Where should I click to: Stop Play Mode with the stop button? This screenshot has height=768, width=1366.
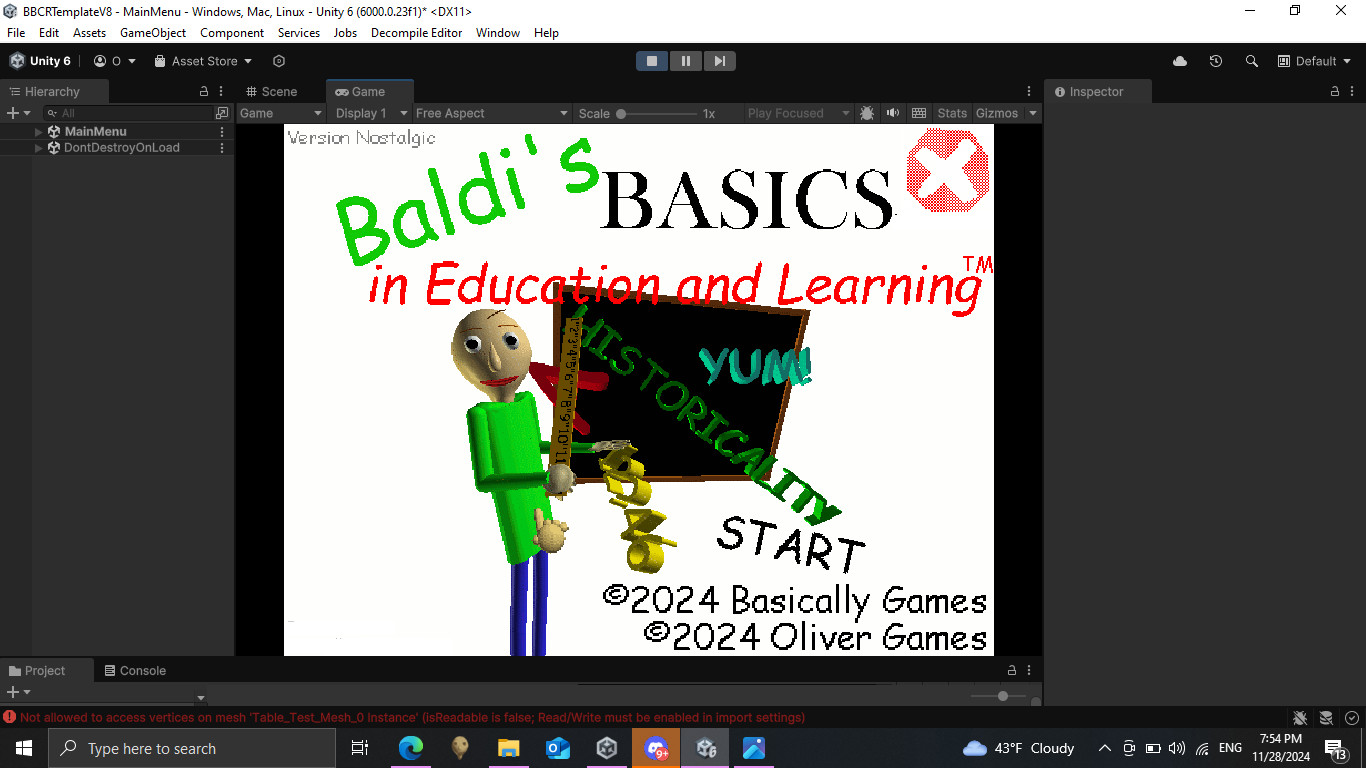[652, 60]
